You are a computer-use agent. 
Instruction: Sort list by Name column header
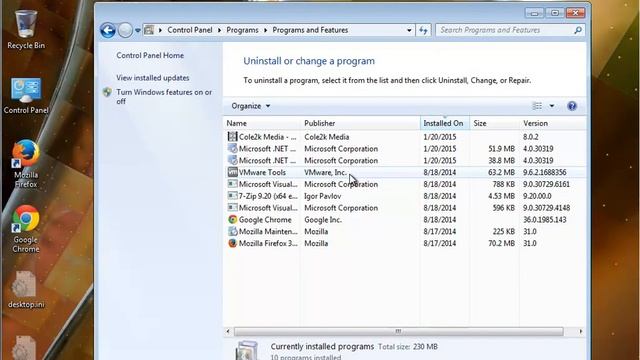pyautogui.click(x=261, y=123)
